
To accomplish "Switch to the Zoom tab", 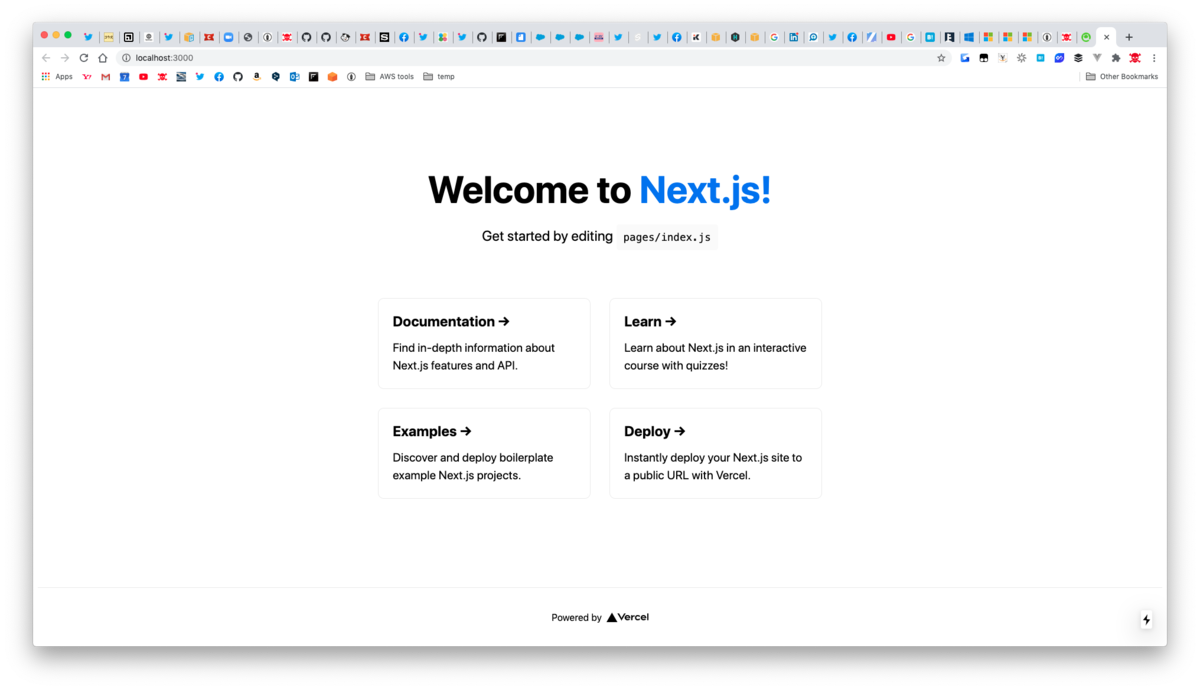I will click(x=228, y=37).
